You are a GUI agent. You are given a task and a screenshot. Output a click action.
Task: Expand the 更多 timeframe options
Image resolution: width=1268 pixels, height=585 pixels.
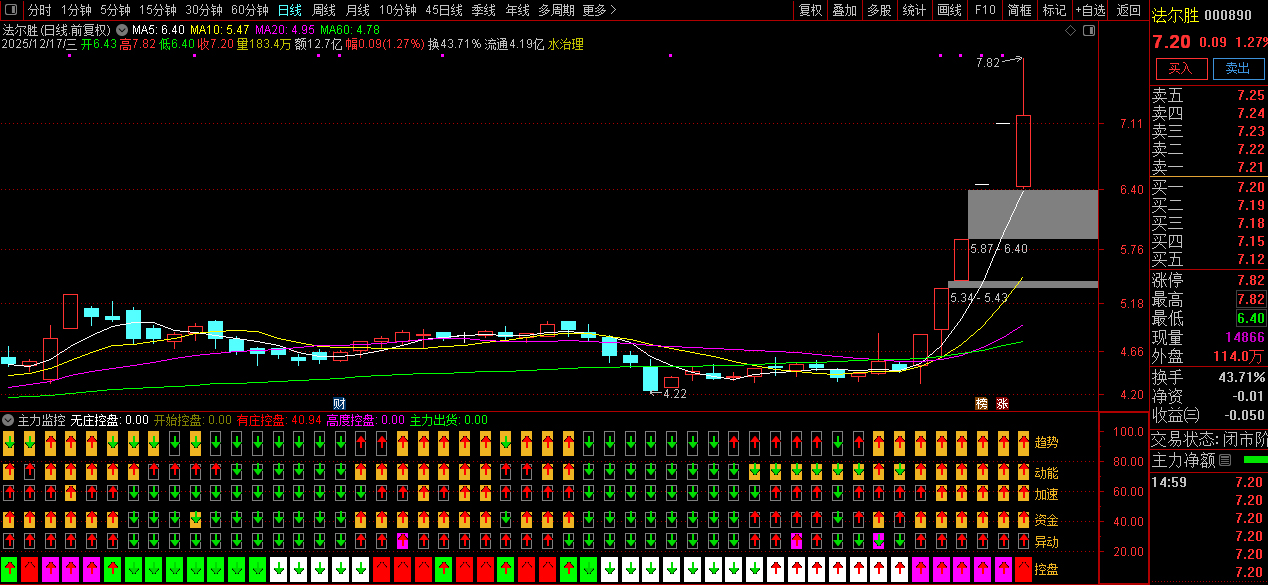pos(599,10)
